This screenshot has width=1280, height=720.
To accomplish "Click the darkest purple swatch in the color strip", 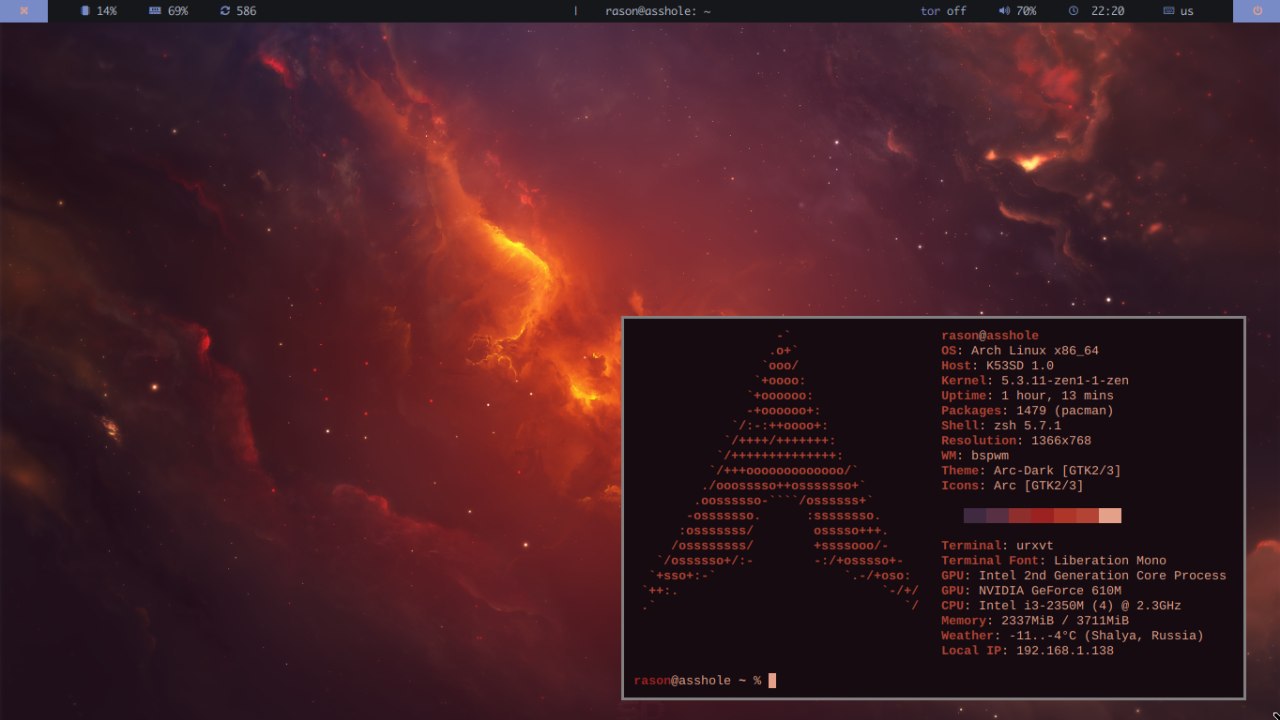I will 975,515.
